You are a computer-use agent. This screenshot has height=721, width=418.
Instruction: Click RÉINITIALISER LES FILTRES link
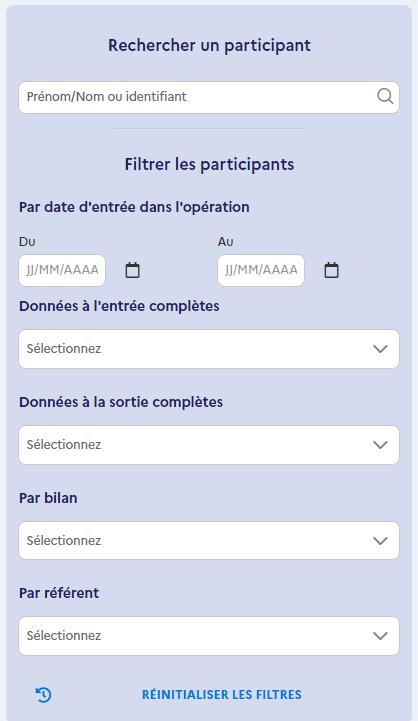click(222, 694)
